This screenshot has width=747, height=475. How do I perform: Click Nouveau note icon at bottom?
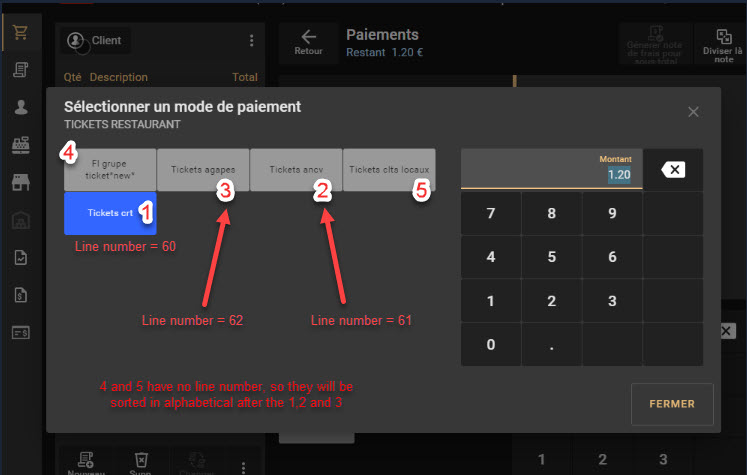tap(86, 460)
